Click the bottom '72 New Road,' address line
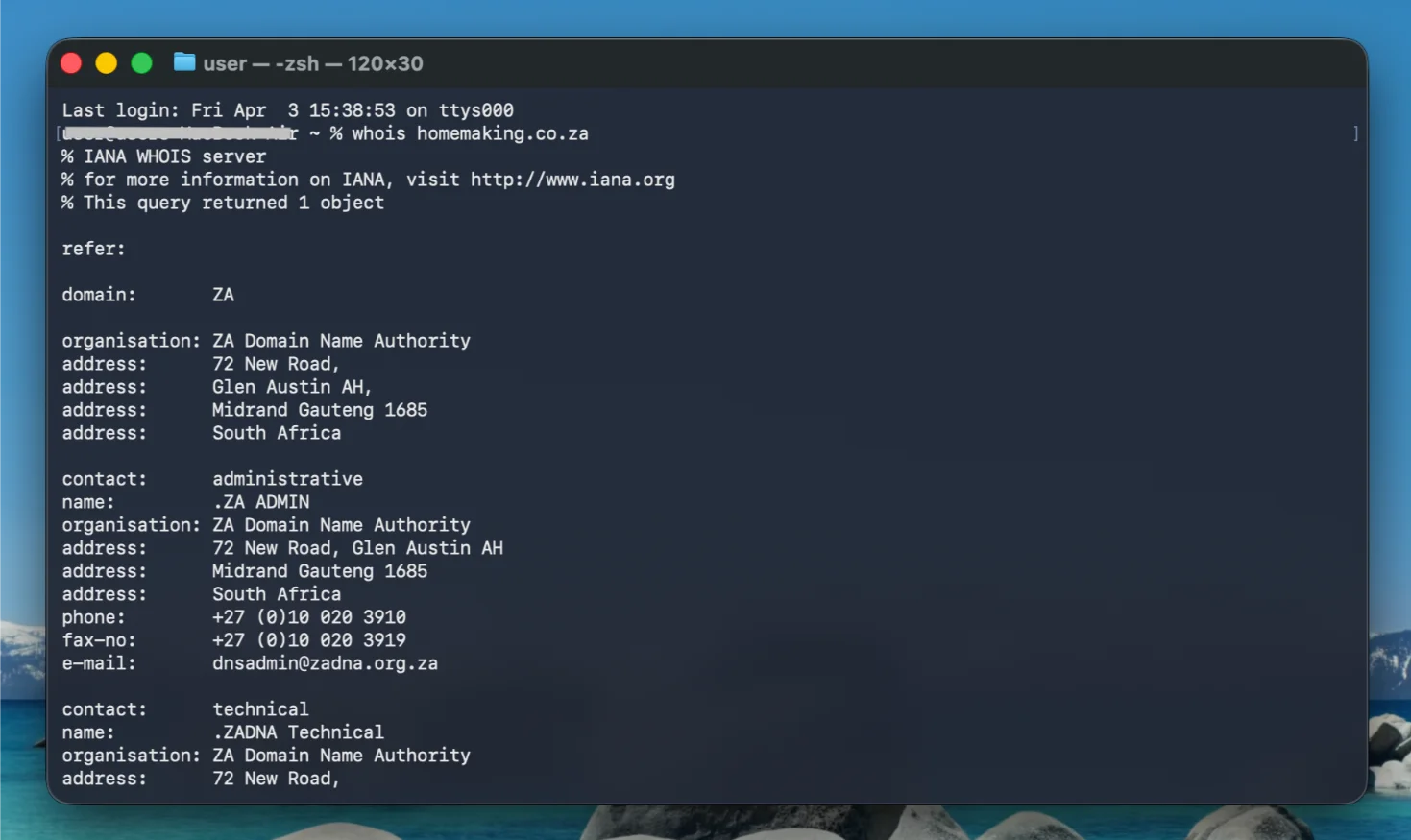The image size is (1411, 840). click(276, 779)
